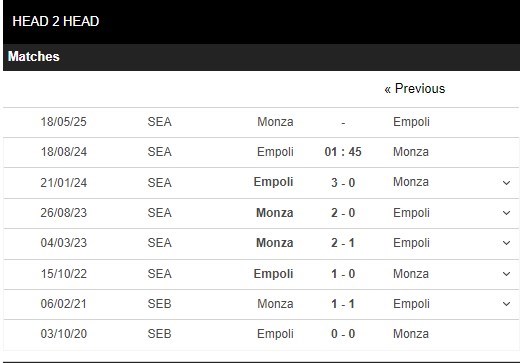Image resolution: width=522 pixels, height=363 pixels.
Task: Click the 01 : 45 kickoff time entry
Action: pyautogui.click(x=343, y=152)
